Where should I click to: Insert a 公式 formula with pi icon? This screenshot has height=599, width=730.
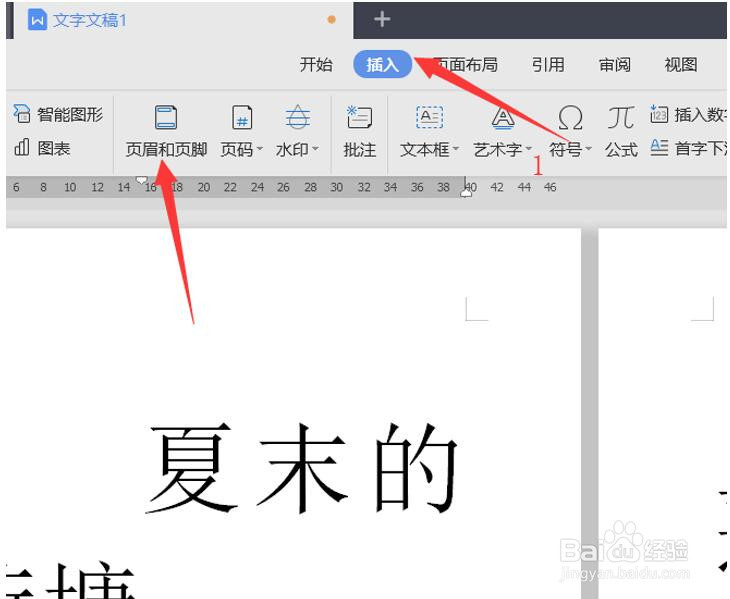[621, 133]
